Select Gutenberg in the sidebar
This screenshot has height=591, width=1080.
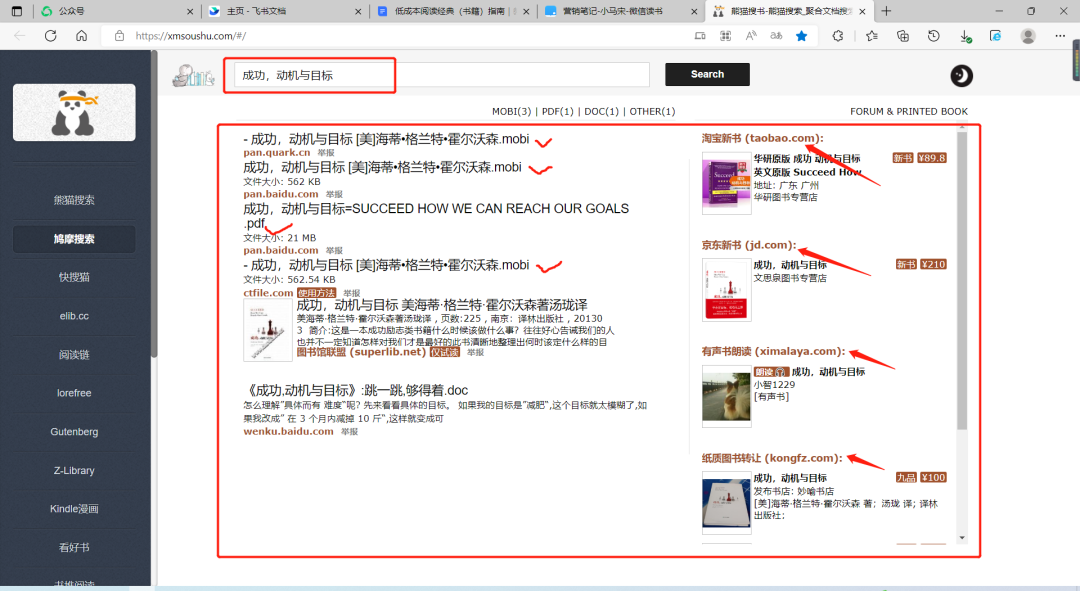(x=74, y=432)
